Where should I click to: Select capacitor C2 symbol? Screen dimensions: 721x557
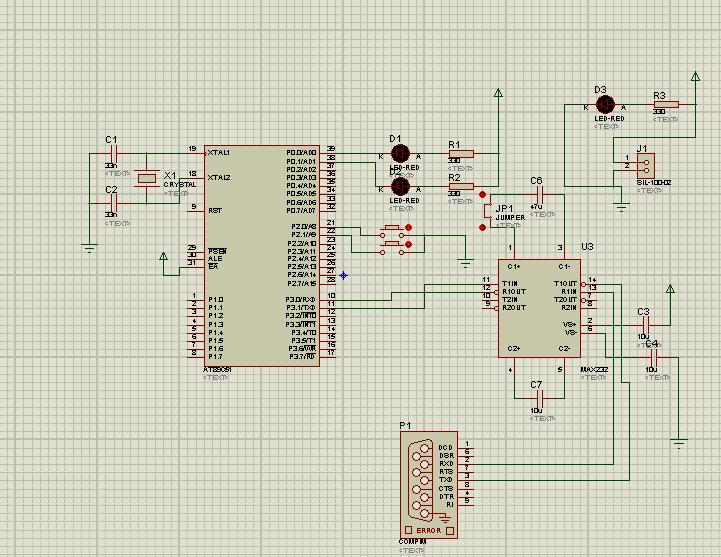point(114,203)
